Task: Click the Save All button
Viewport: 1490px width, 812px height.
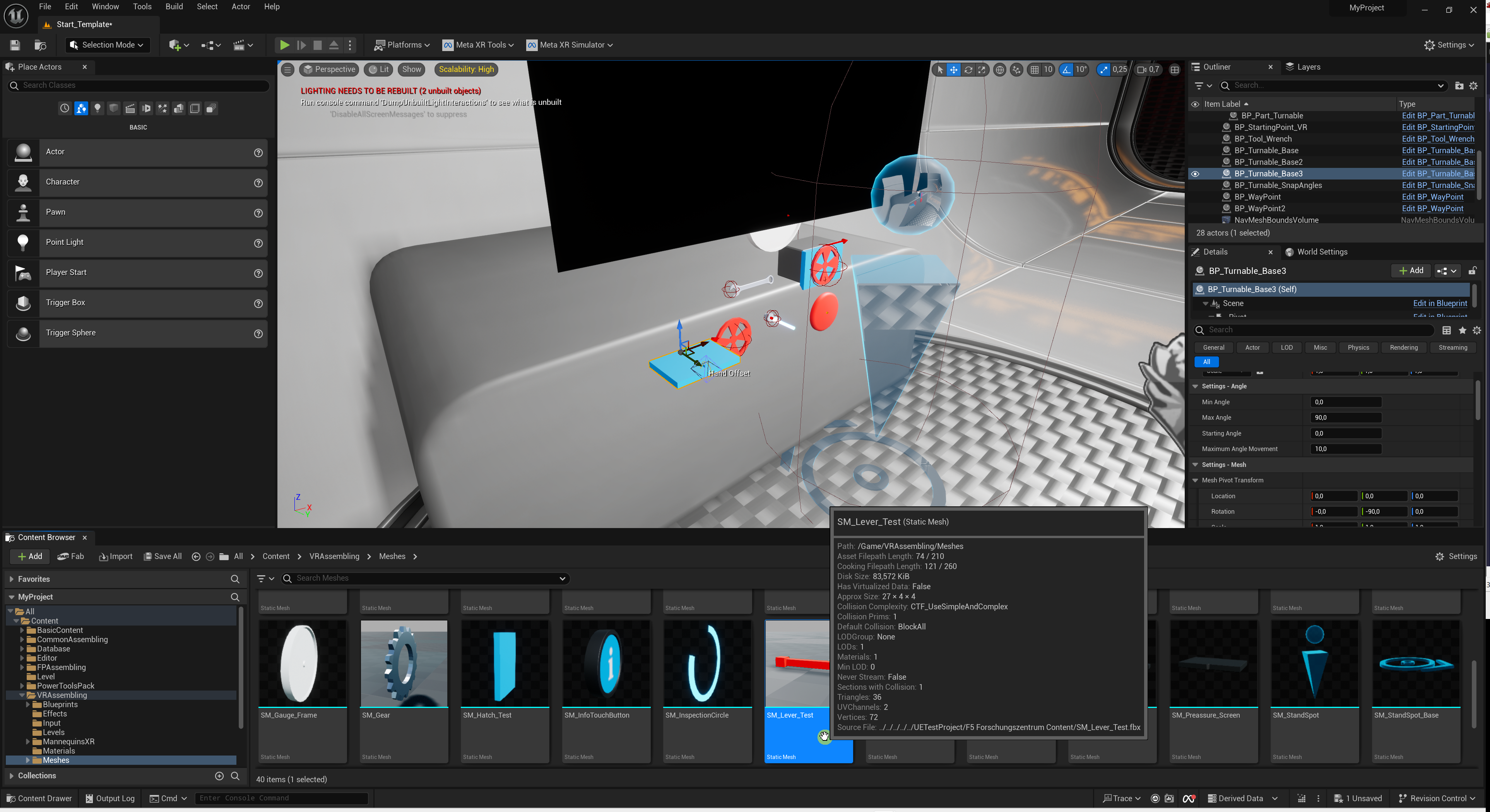Action: pyautogui.click(x=163, y=556)
